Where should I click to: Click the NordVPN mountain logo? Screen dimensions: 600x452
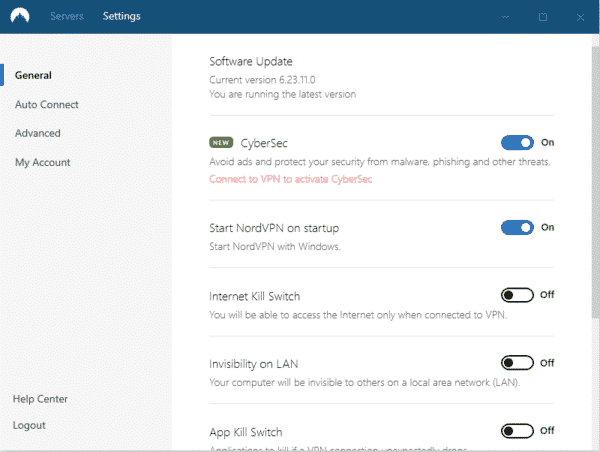[20, 16]
